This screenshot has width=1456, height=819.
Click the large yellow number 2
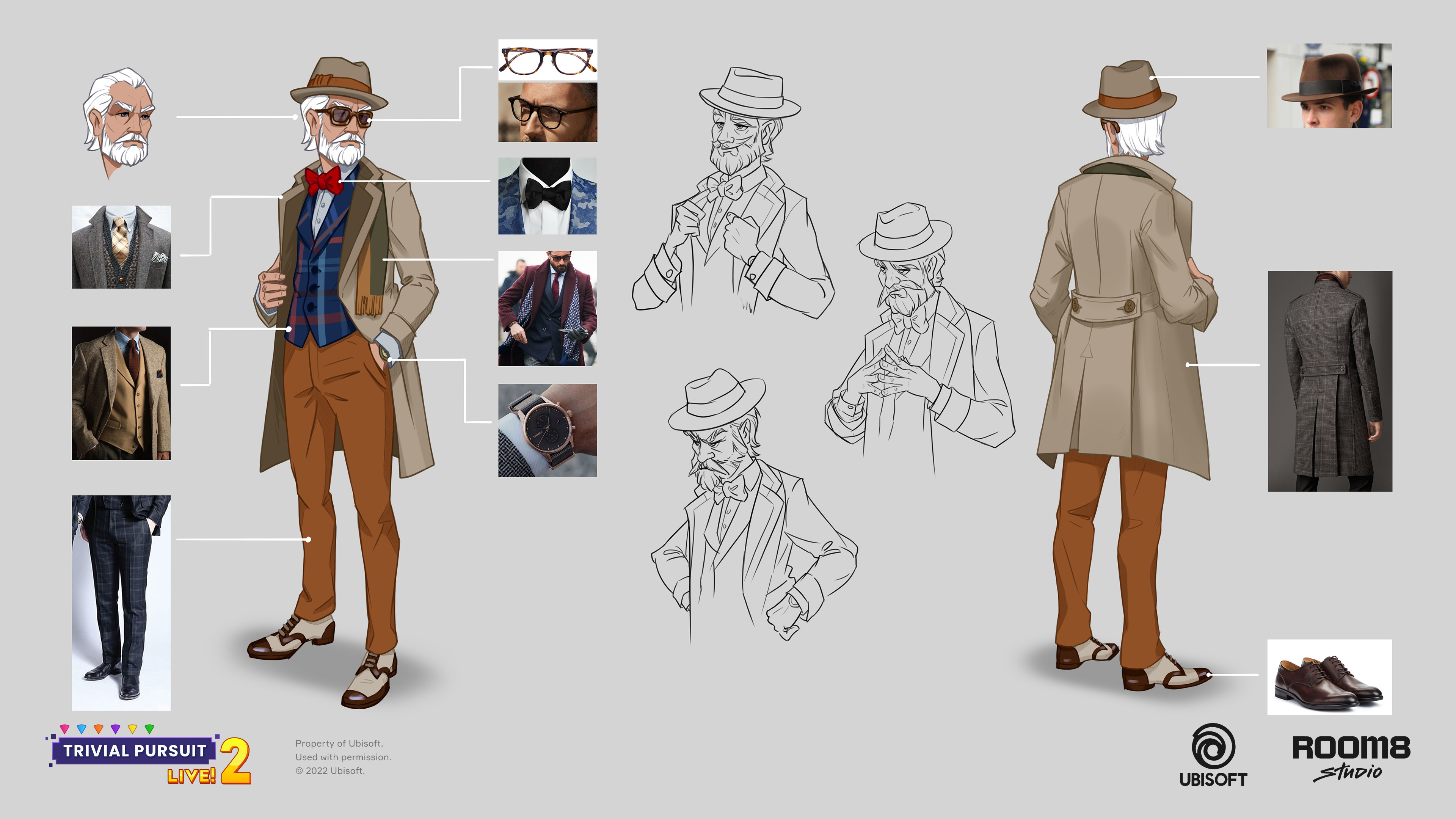point(236,761)
